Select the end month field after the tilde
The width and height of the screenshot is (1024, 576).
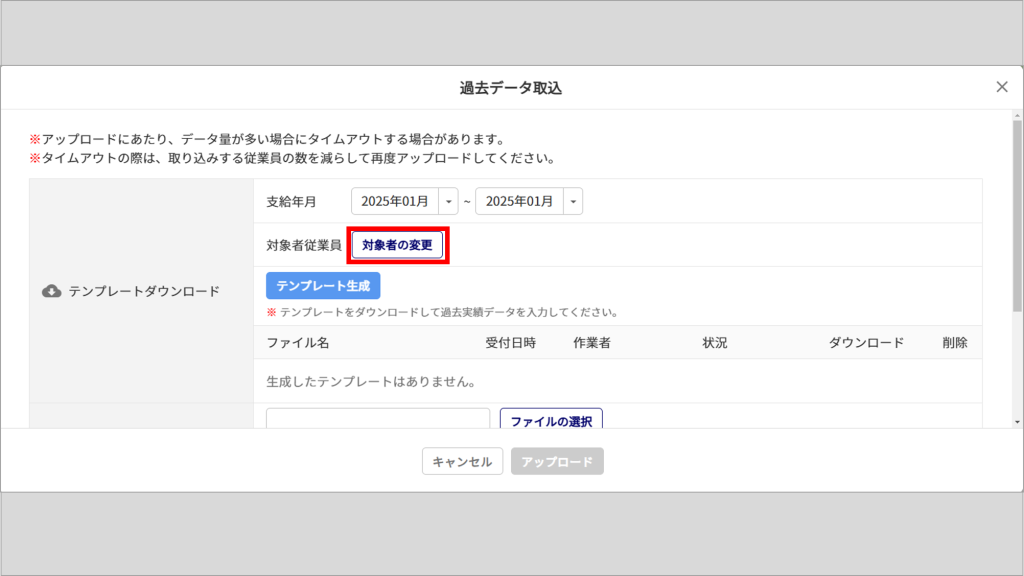[x=519, y=201]
